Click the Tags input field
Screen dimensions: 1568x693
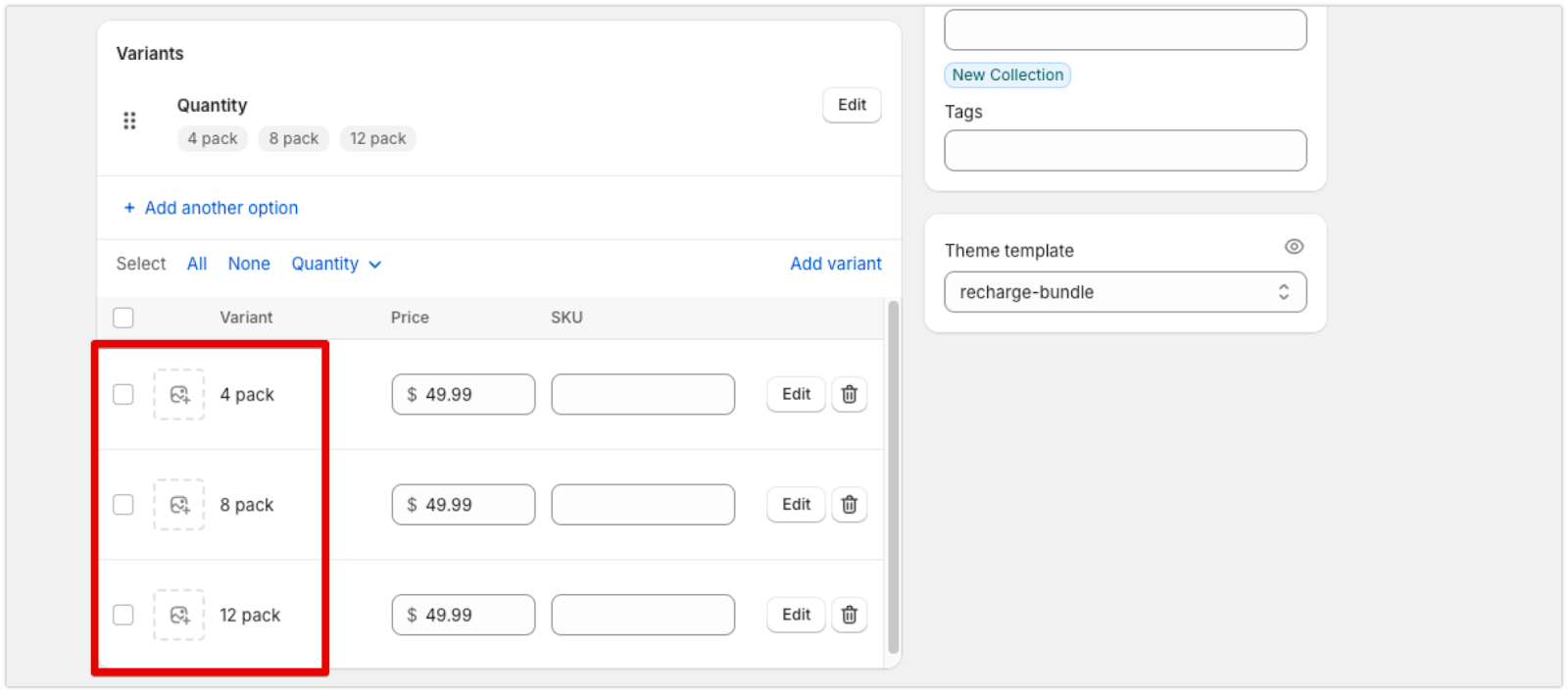(1125, 151)
